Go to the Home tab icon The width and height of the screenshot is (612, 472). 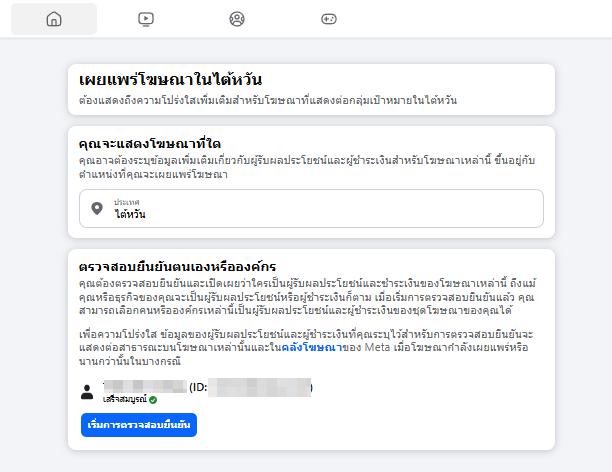pos(54,18)
